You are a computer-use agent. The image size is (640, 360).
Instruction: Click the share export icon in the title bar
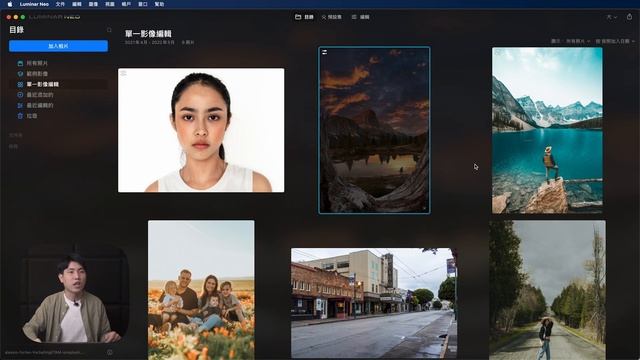(x=629, y=17)
